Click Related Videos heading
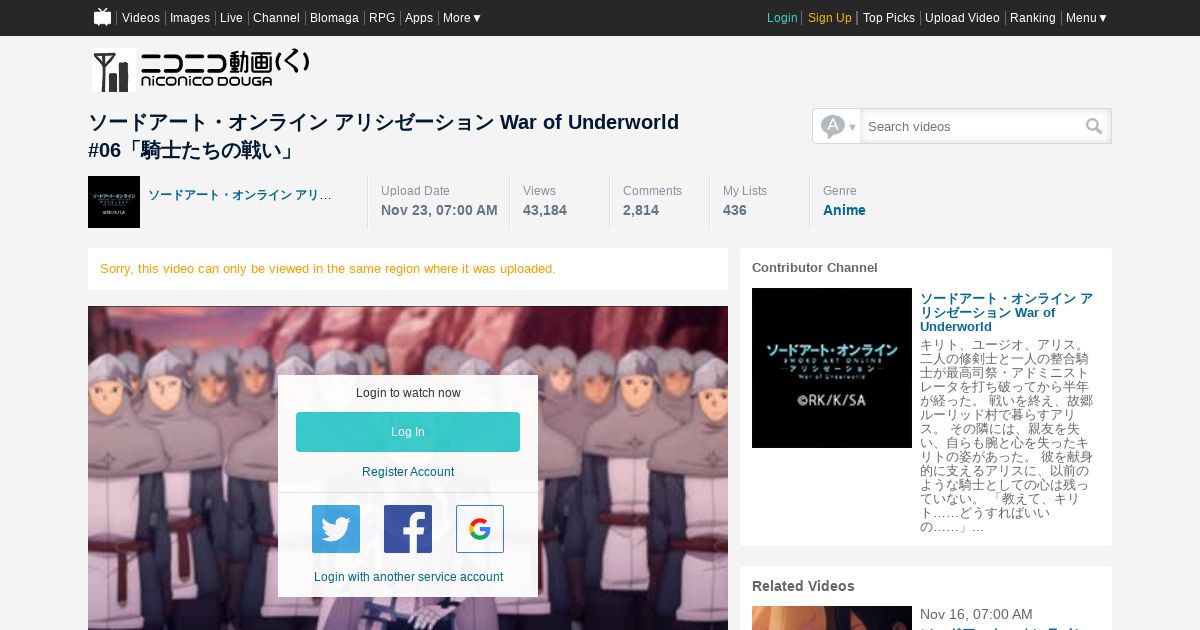 point(803,586)
